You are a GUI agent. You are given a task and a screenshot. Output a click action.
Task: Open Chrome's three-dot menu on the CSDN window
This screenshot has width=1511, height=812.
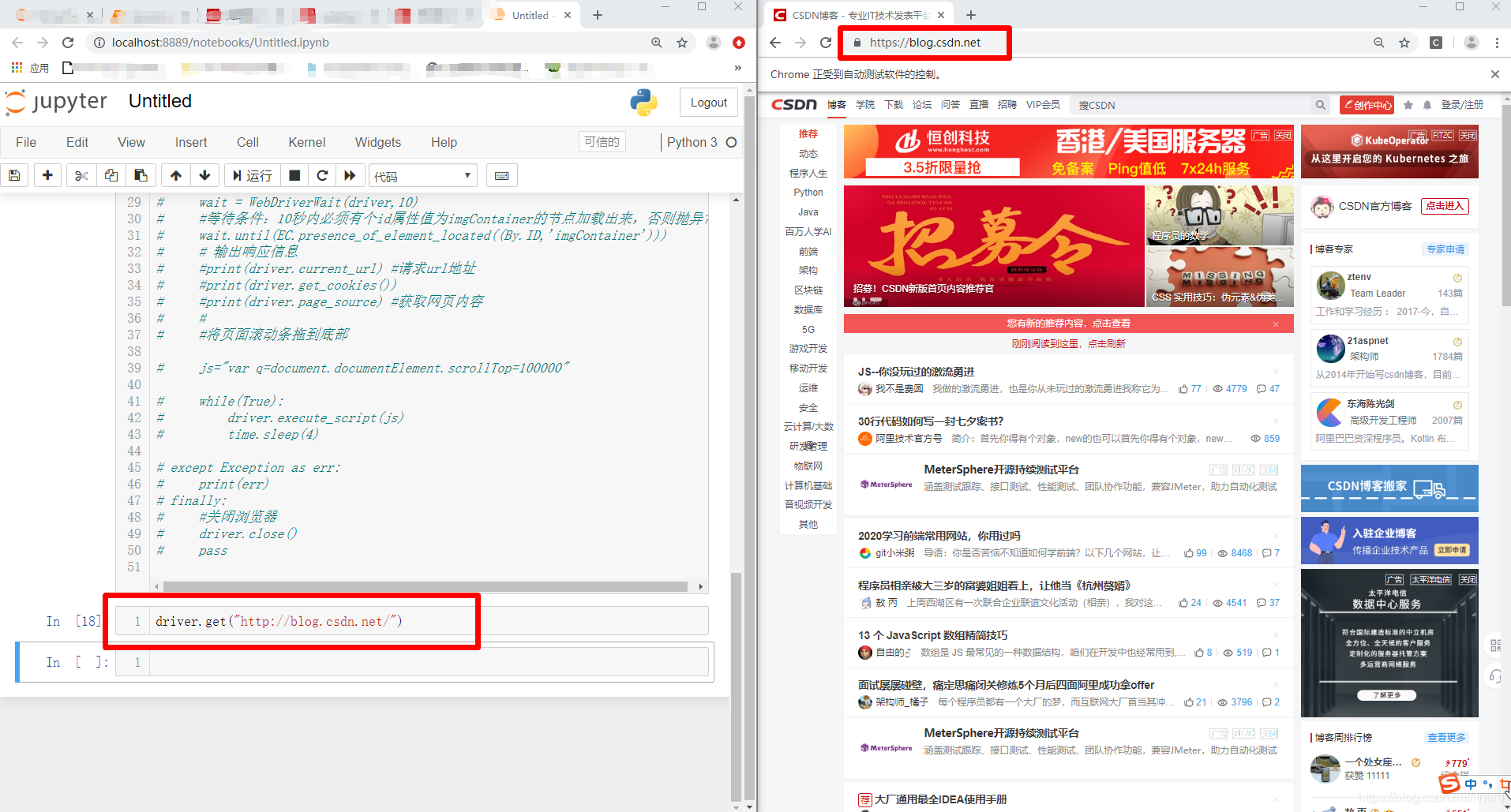pos(1498,43)
